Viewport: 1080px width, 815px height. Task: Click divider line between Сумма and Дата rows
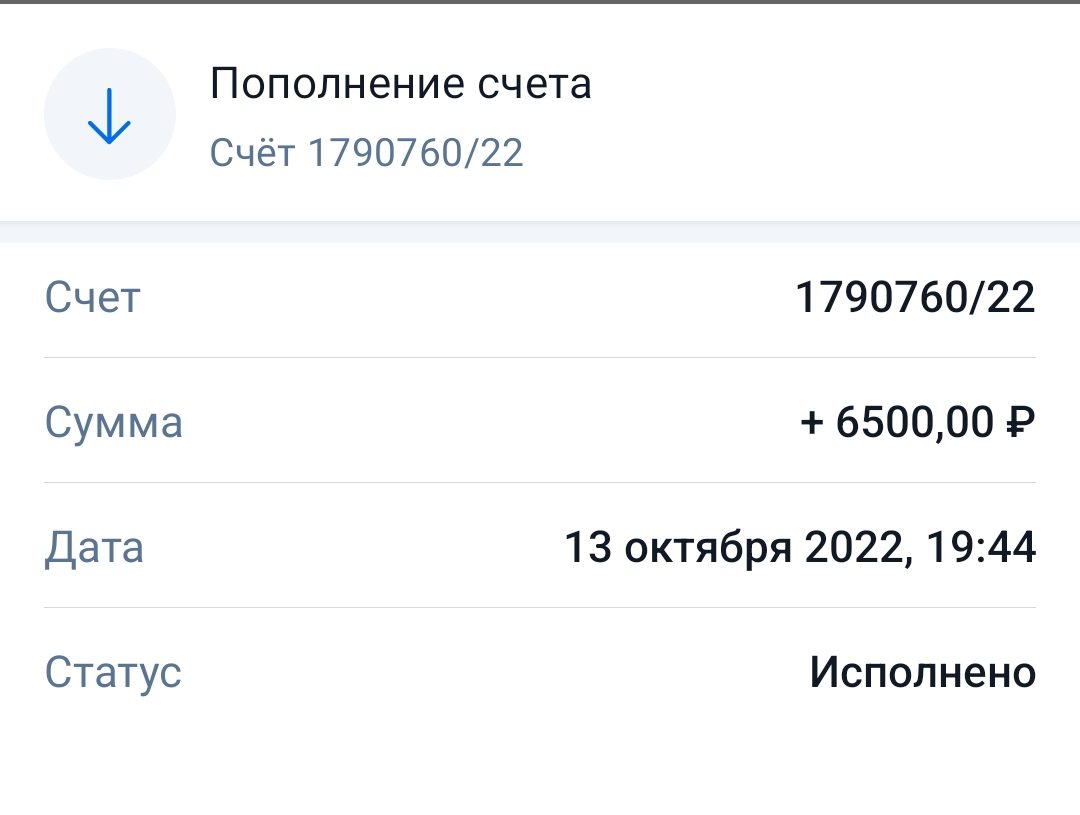(x=540, y=482)
